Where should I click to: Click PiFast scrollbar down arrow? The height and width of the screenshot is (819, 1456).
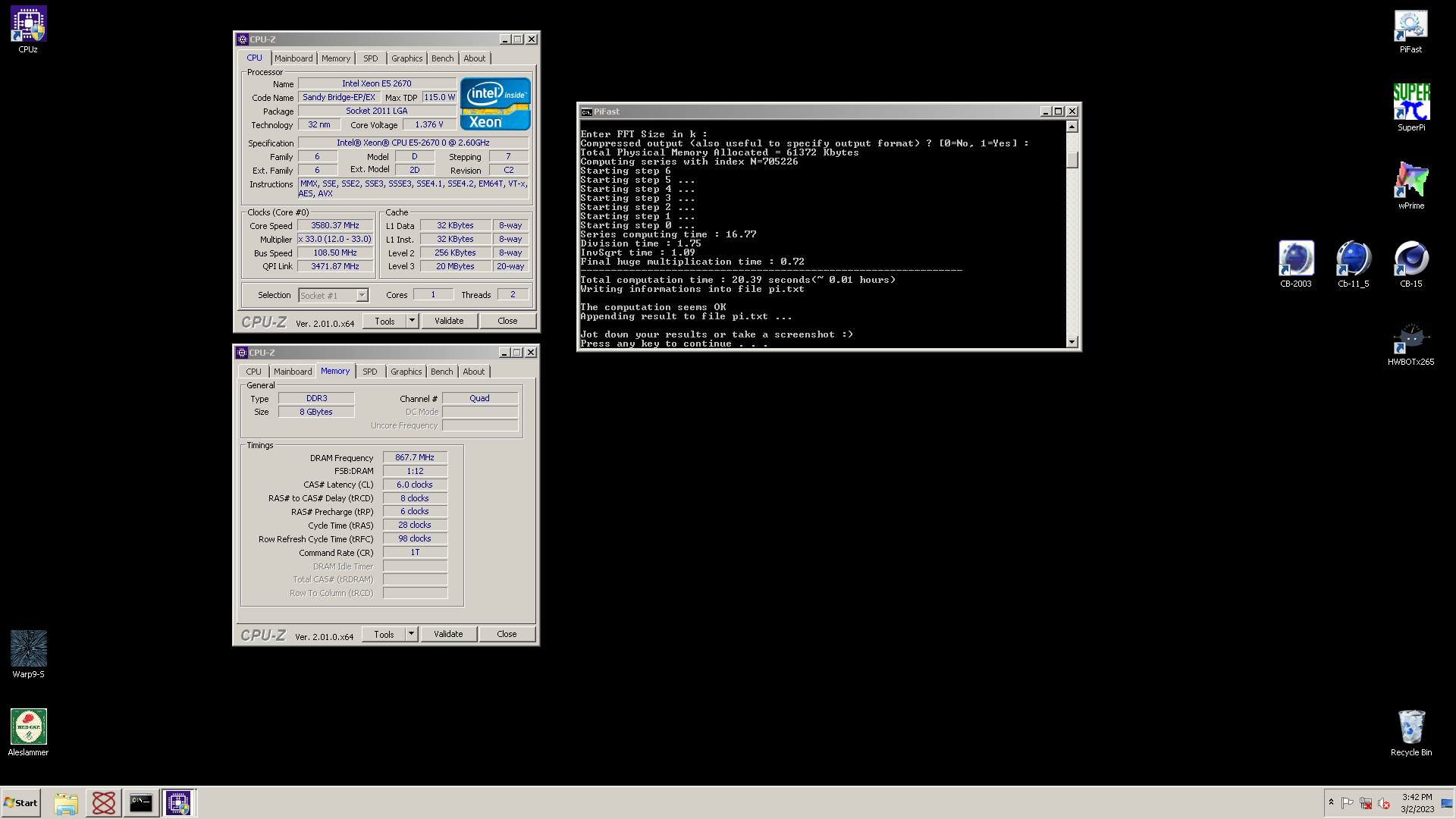(1072, 342)
